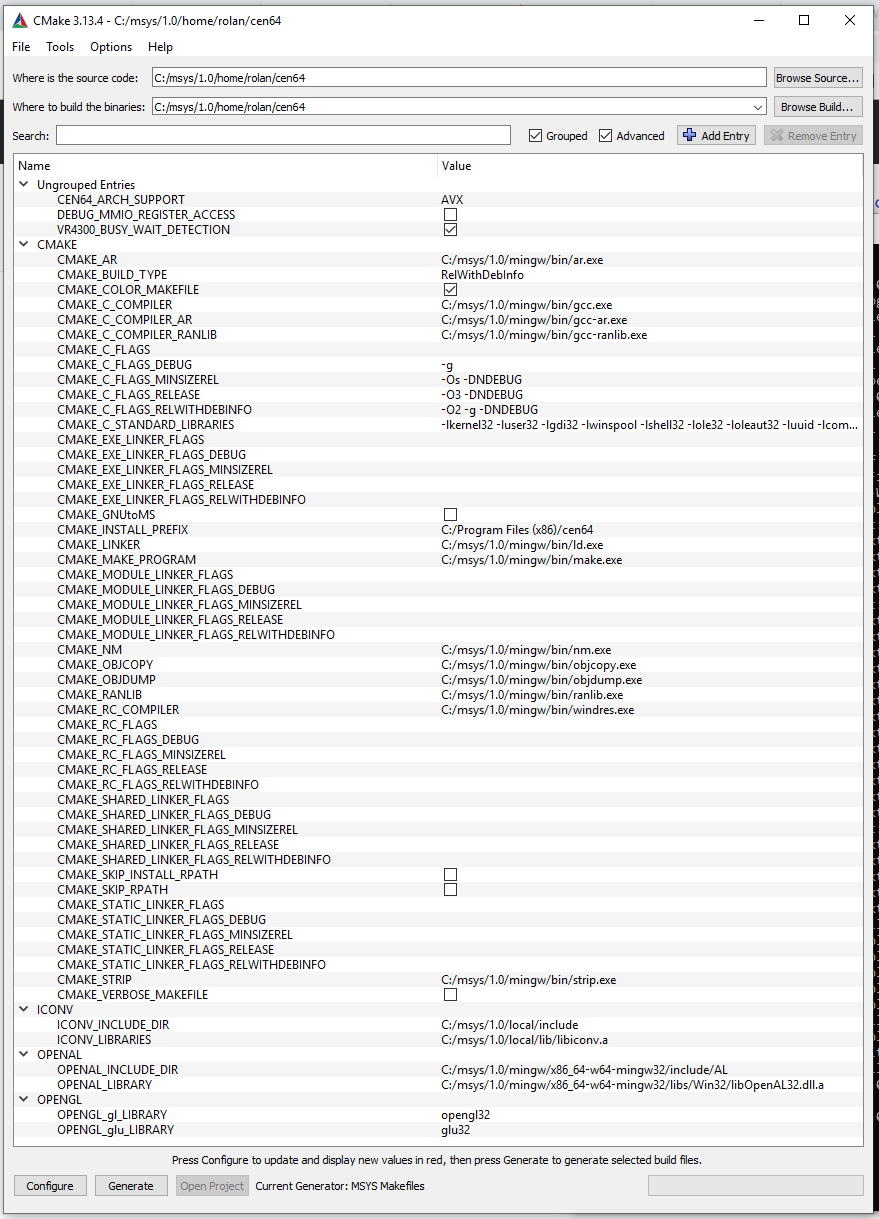Image resolution: width=879 pixels, height=1219 pixels.
Task: Uncheck the Grouped option
Action: (x=538, y=135)
